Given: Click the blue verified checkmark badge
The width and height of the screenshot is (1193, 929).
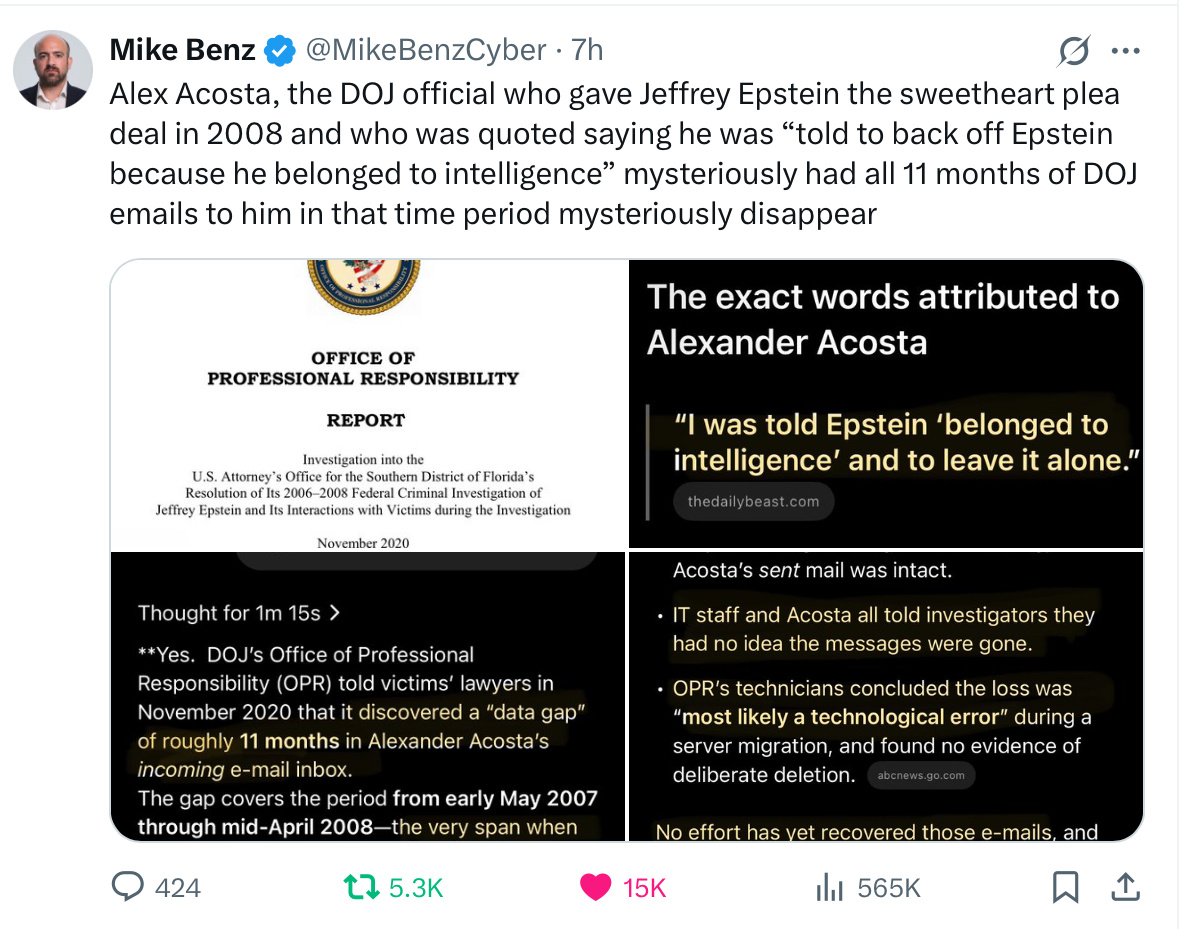Looking at the screenshot, I should pos(279,51).
